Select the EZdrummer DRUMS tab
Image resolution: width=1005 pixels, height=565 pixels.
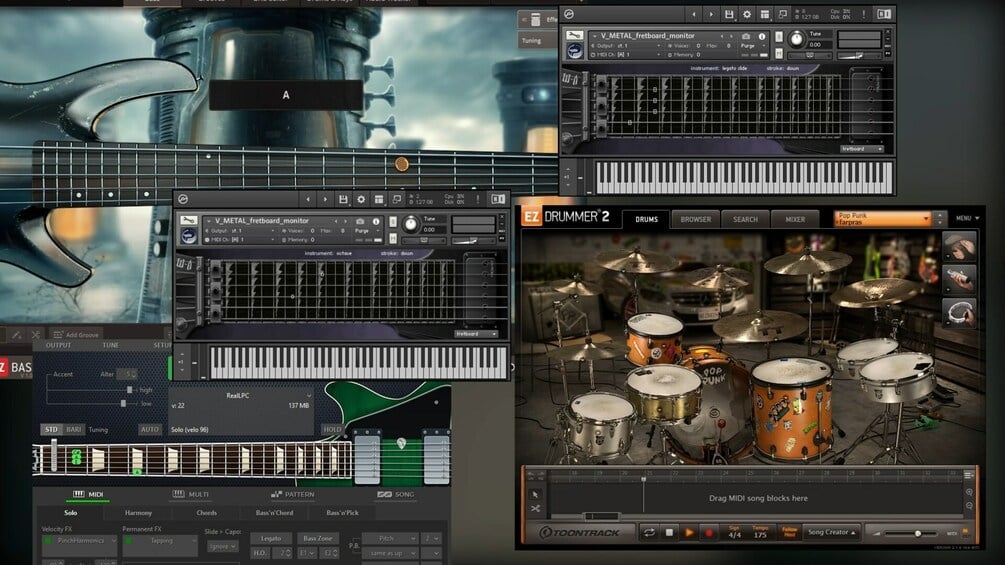(x=646, y=219)
